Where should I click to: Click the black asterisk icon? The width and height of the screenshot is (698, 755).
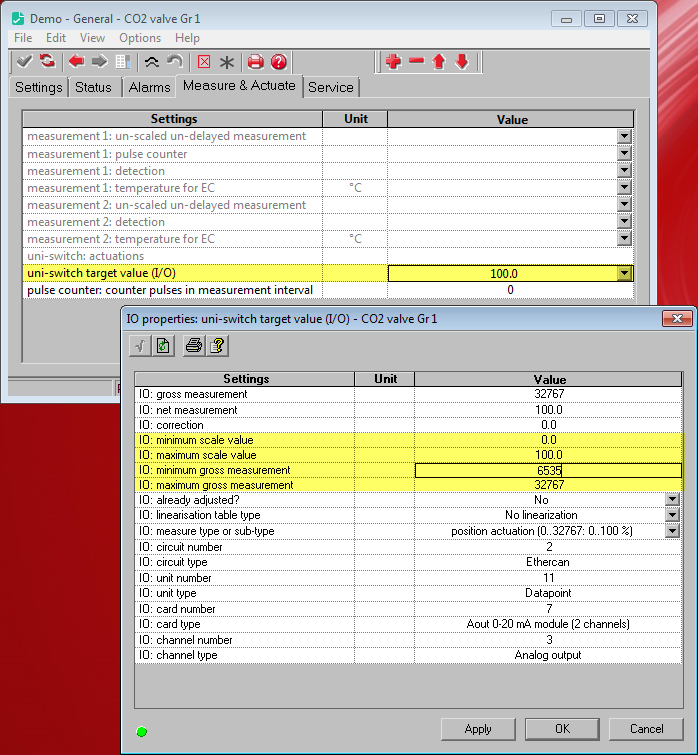tap(227, 62)
